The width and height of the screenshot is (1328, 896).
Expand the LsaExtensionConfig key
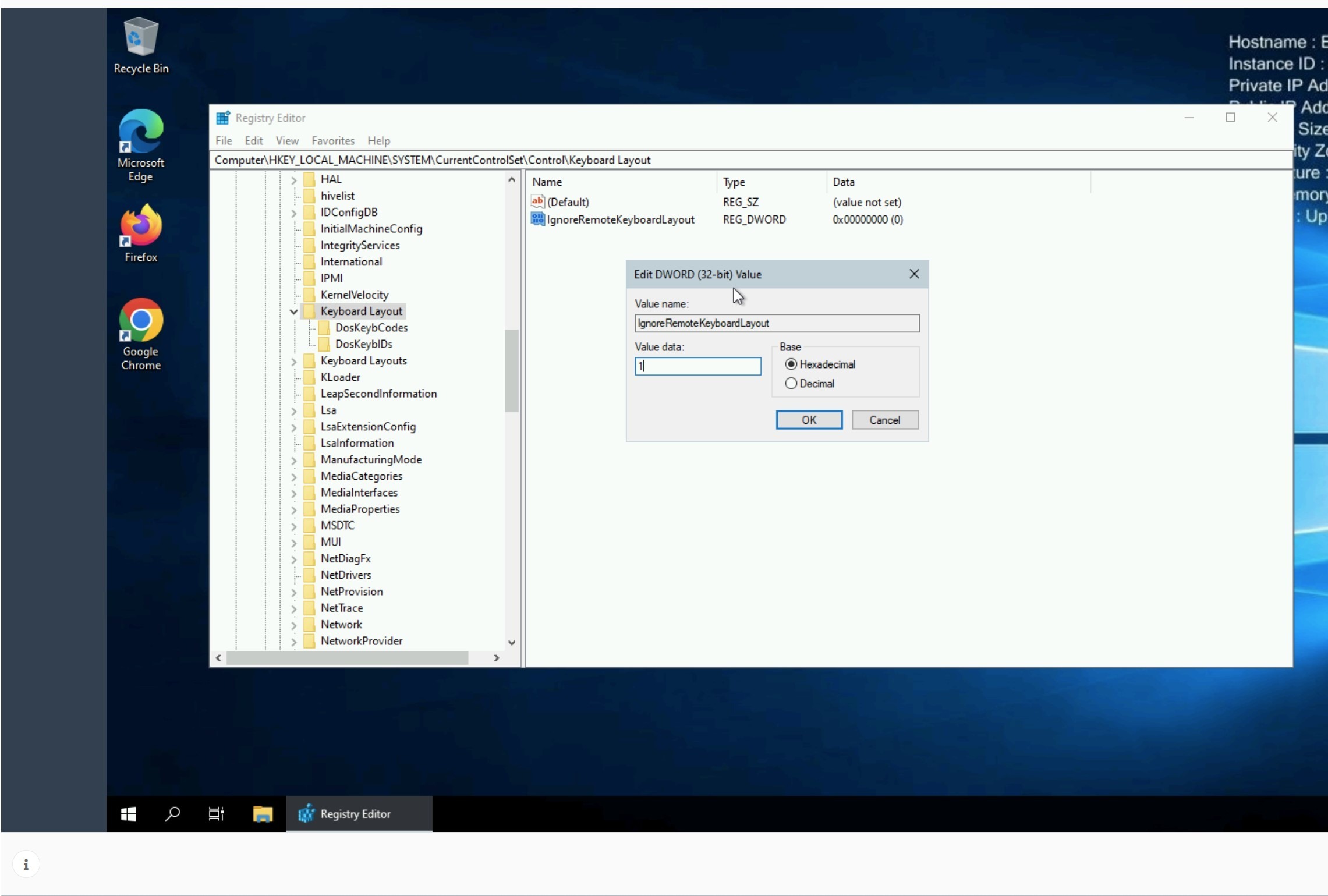click(x=293, y=427)
